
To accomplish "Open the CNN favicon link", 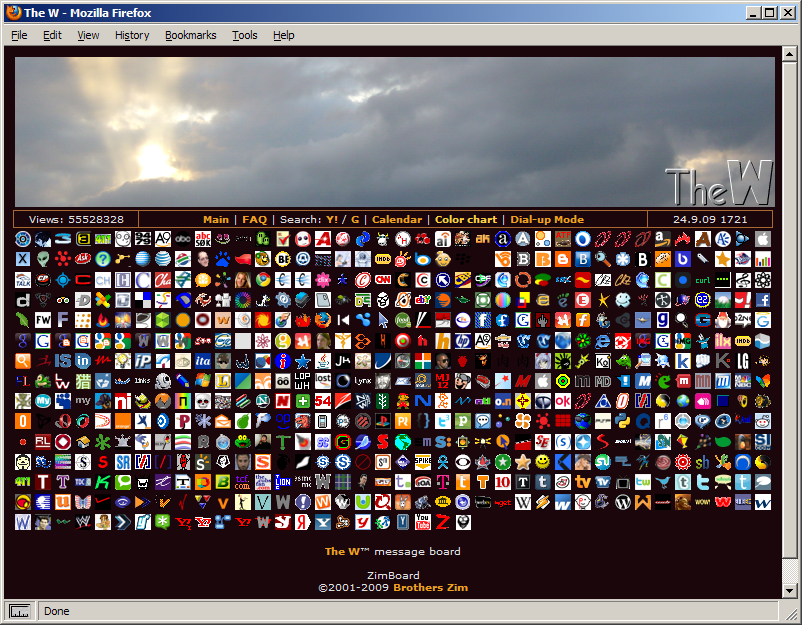I will (383, 280).
